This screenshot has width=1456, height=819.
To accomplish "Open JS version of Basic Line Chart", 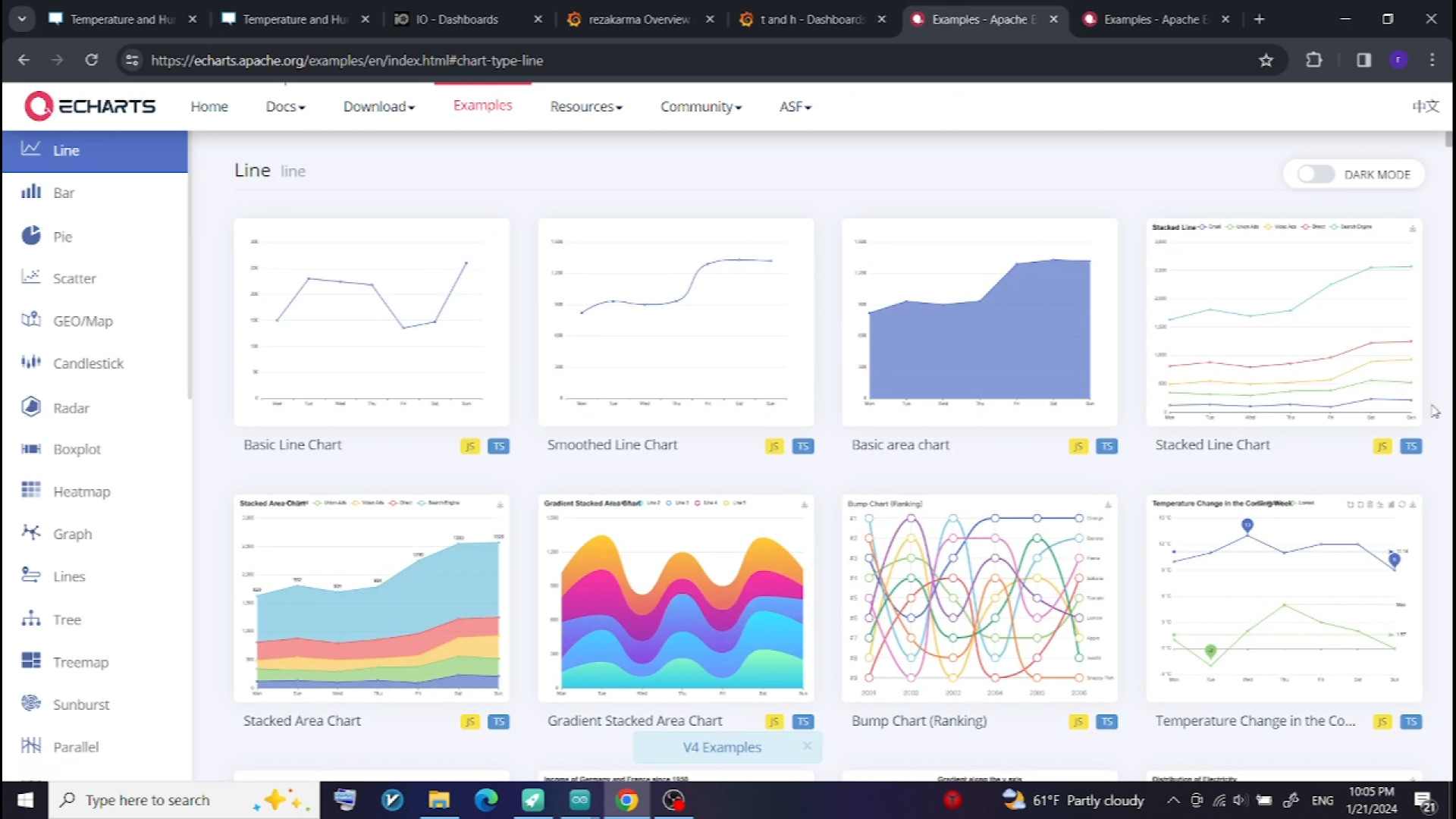I will pyautogui.click(x=470, y=446).
